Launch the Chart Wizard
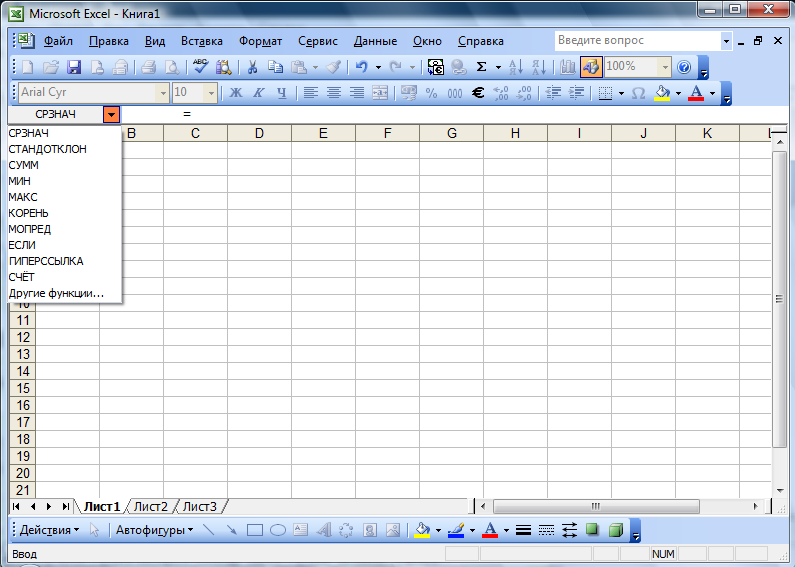The image size is (795, 567). pyautogui.click(x=567, y=67)
